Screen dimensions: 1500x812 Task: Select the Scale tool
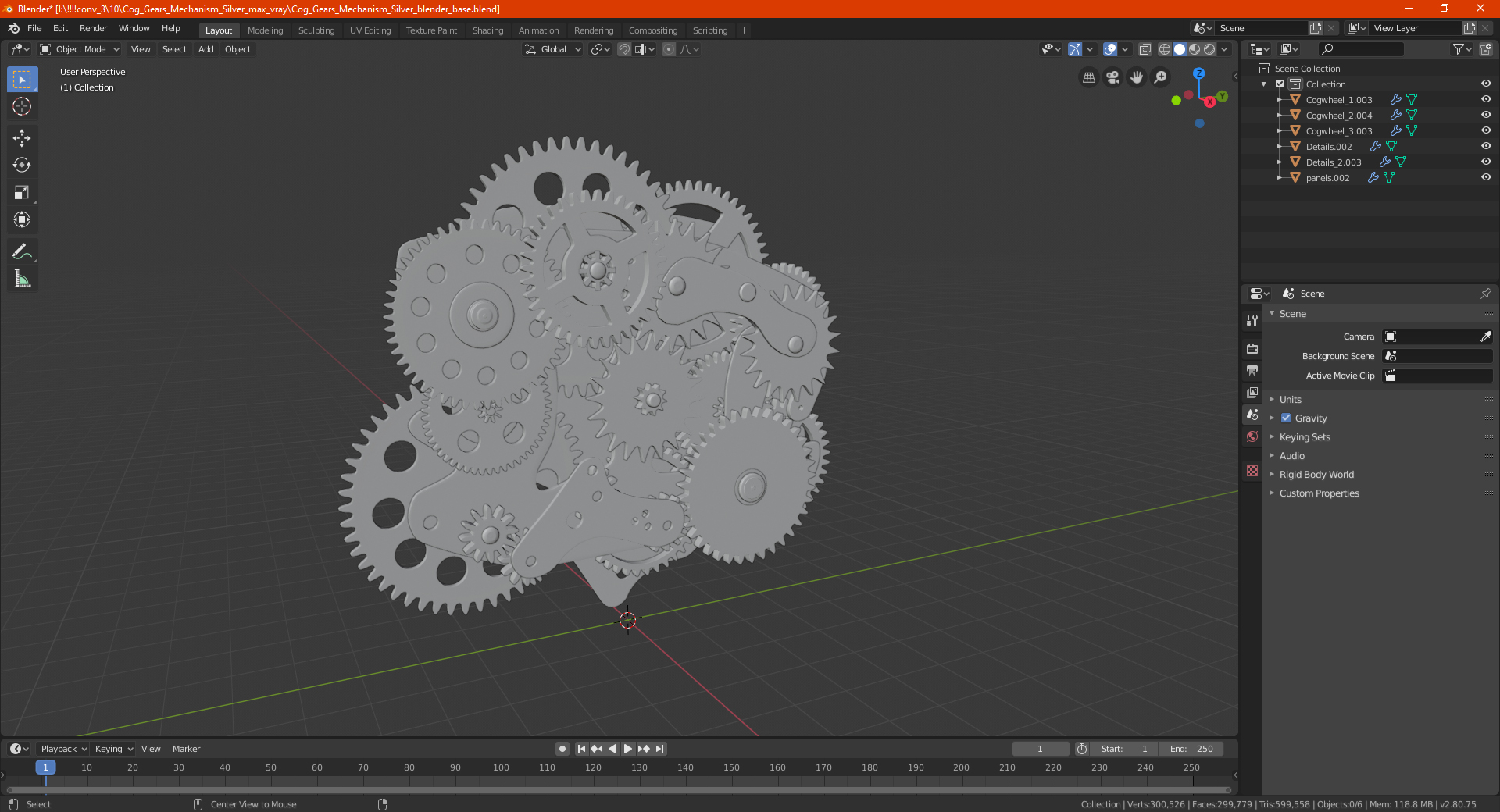22,192
